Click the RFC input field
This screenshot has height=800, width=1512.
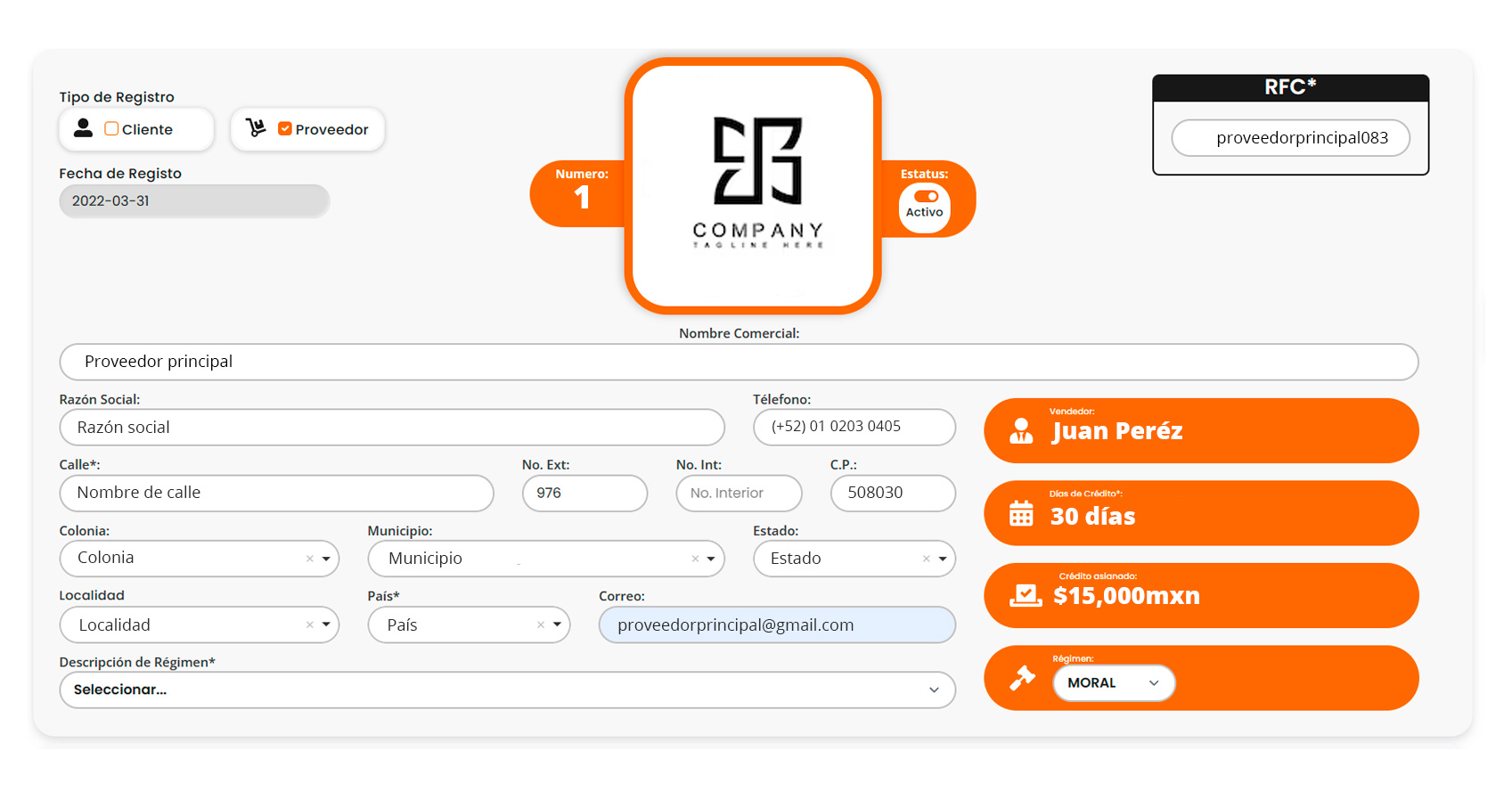click(1290, 138)
